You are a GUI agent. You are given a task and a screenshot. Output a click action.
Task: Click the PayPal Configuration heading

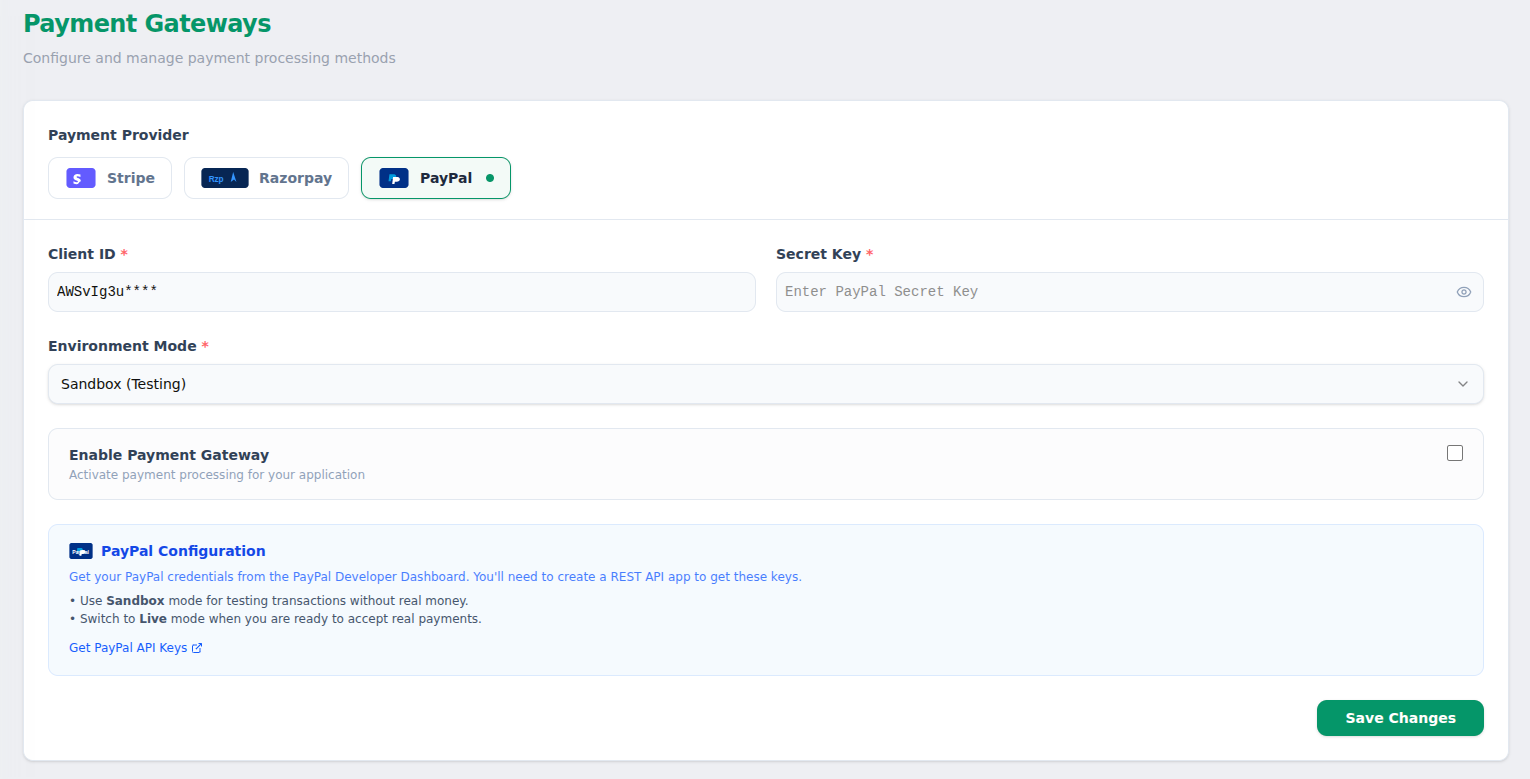click(183, 551)
